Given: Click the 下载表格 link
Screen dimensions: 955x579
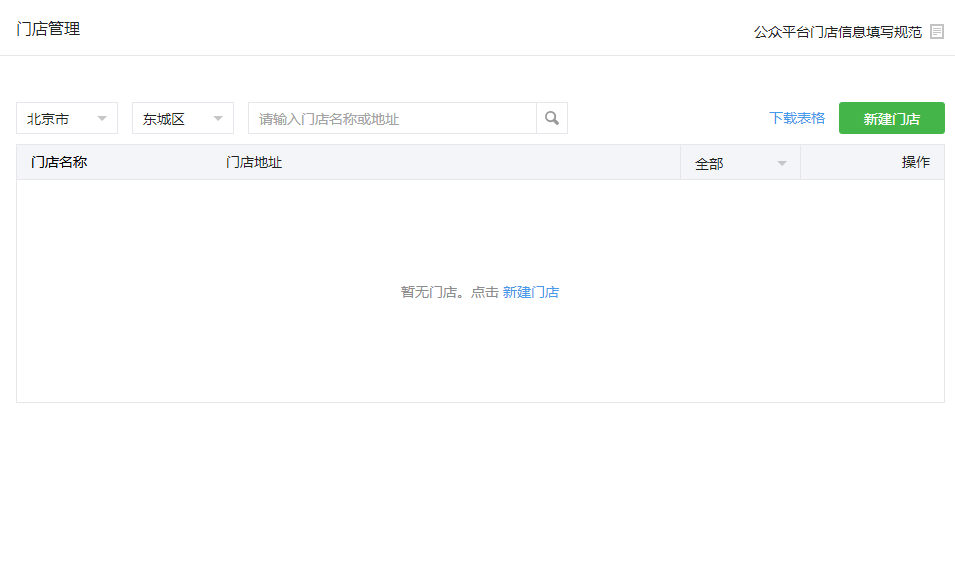Looking at the screenshot, I should tap(797, 118).
